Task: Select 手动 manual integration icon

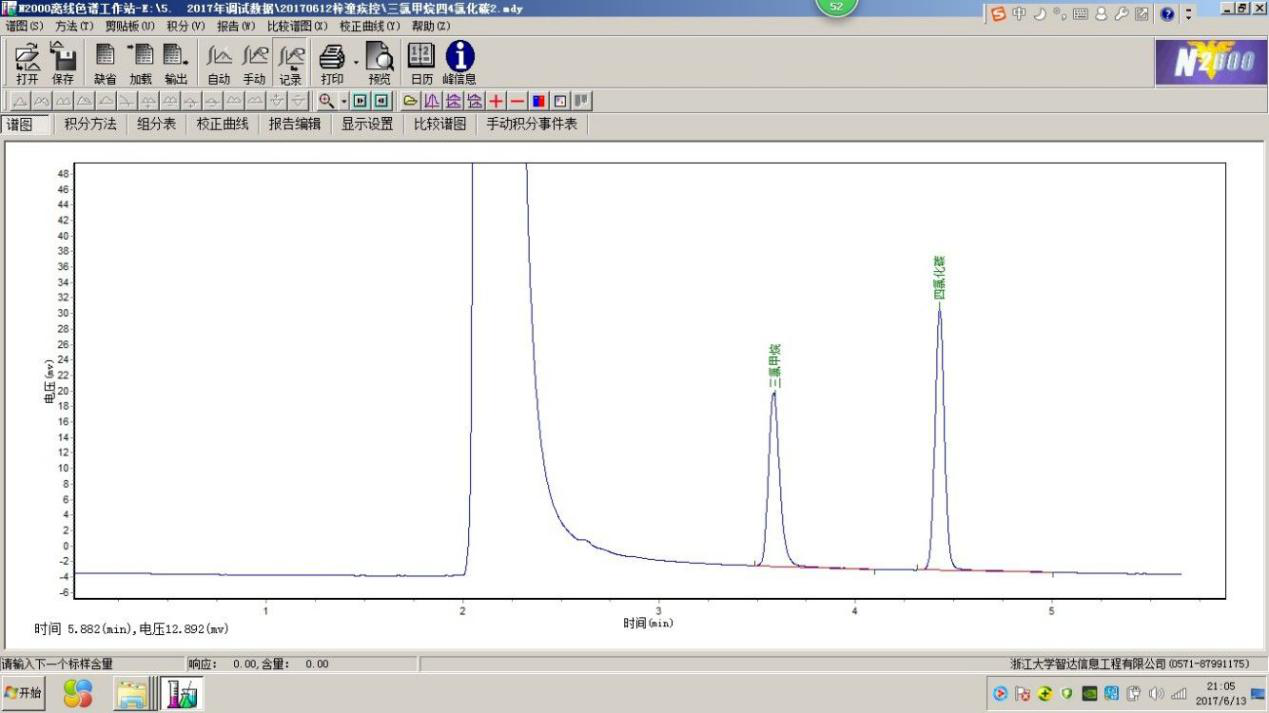Action: [255, 63]
